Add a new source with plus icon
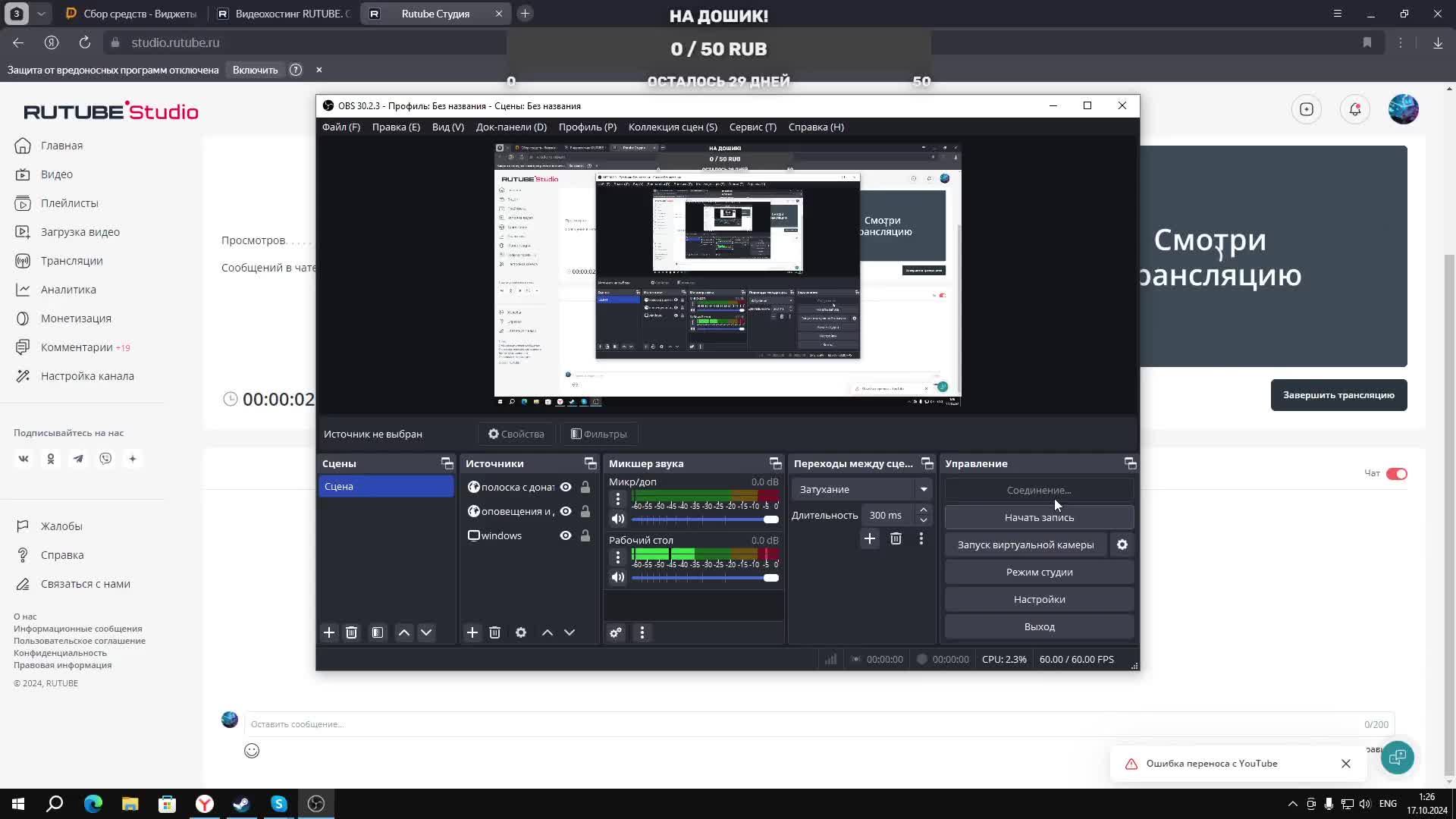1456x819 pixels. (472, 632)
